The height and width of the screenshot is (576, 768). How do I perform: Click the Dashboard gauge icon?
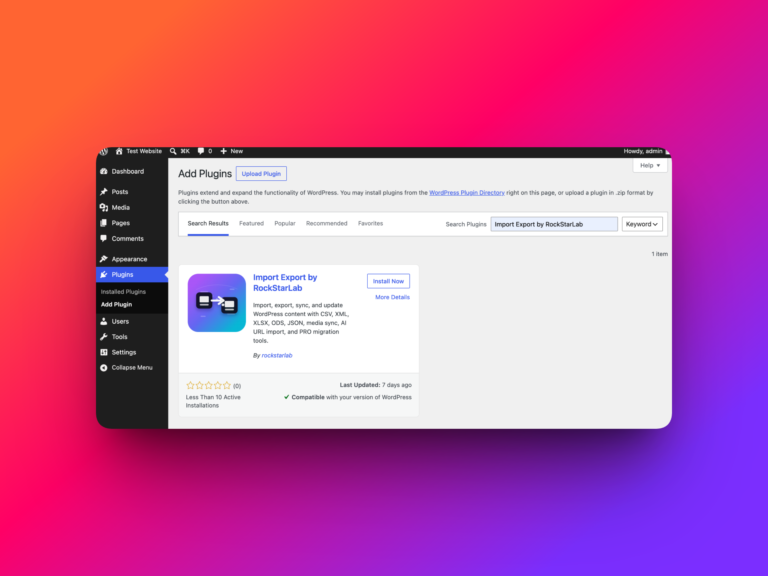point(104,171)
